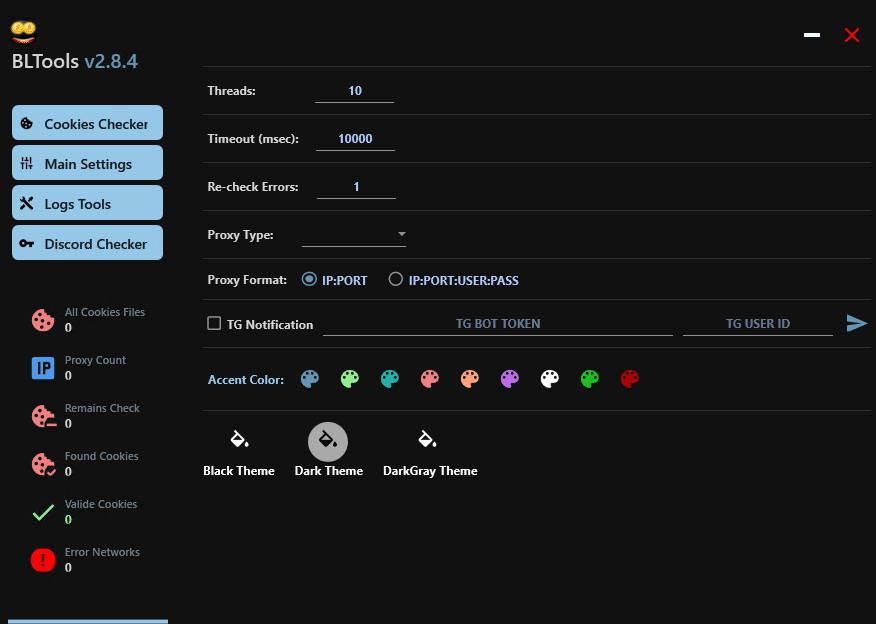This screenshot has height=624, width=876.
Task: Click the 'Timeout (msec):' label
Action: 253,139
